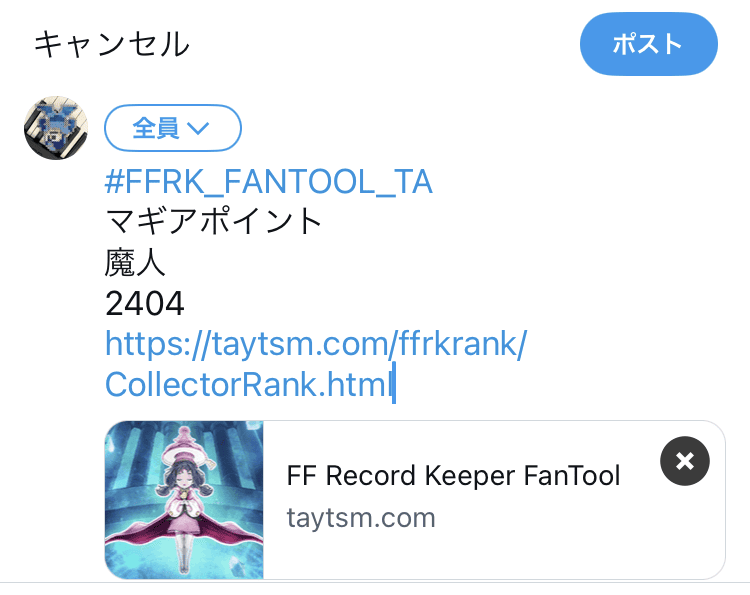750x595 pixels.
Task: Select the #FFRK_FANTOOL_TA hashtag
Action: tap(269, 182)
